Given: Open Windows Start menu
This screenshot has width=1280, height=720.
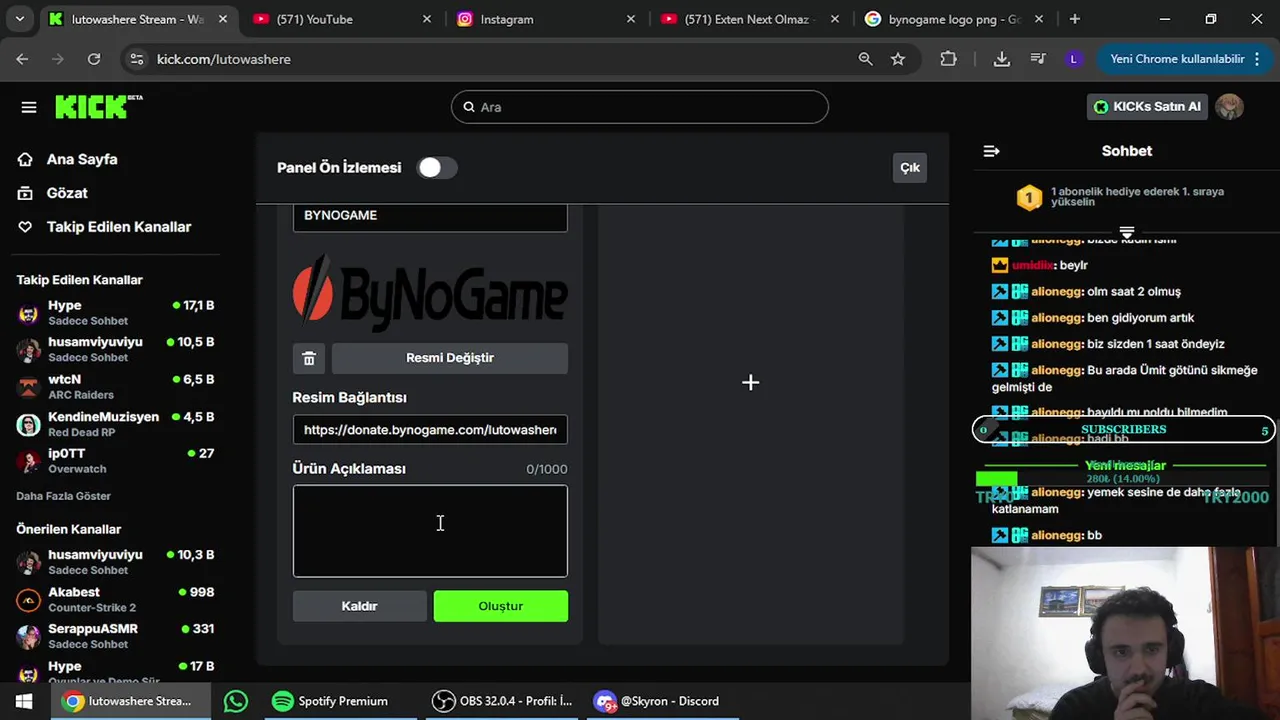Looking at the screenshot, I should pyautogui.click(x=24, y=701).
